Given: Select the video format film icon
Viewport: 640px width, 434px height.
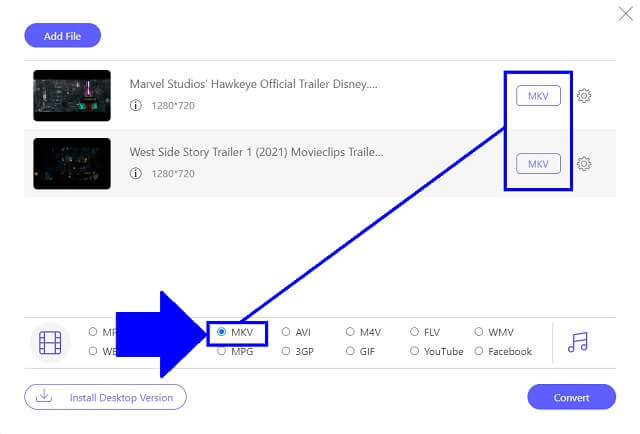Looking at the screenshot, I should click(50, 342).
